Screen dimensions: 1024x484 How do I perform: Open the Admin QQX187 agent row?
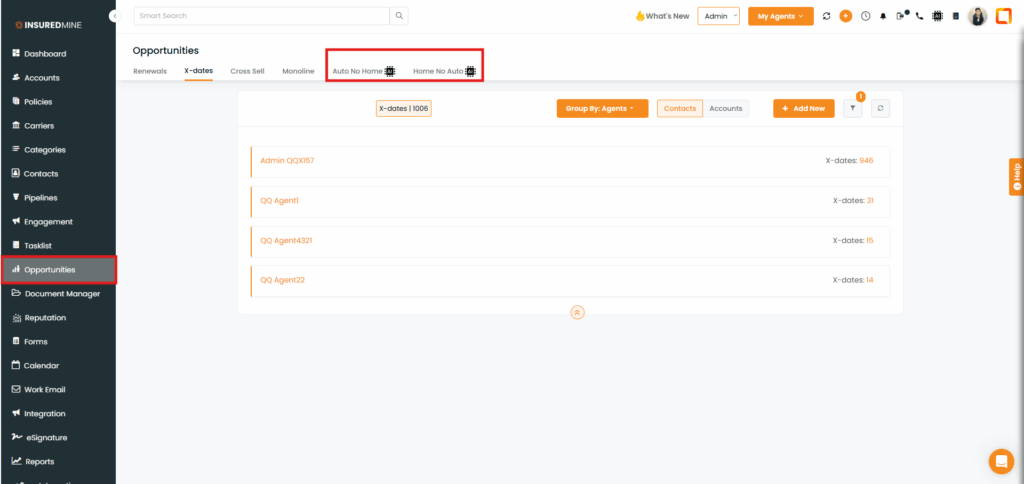(288, 160)
